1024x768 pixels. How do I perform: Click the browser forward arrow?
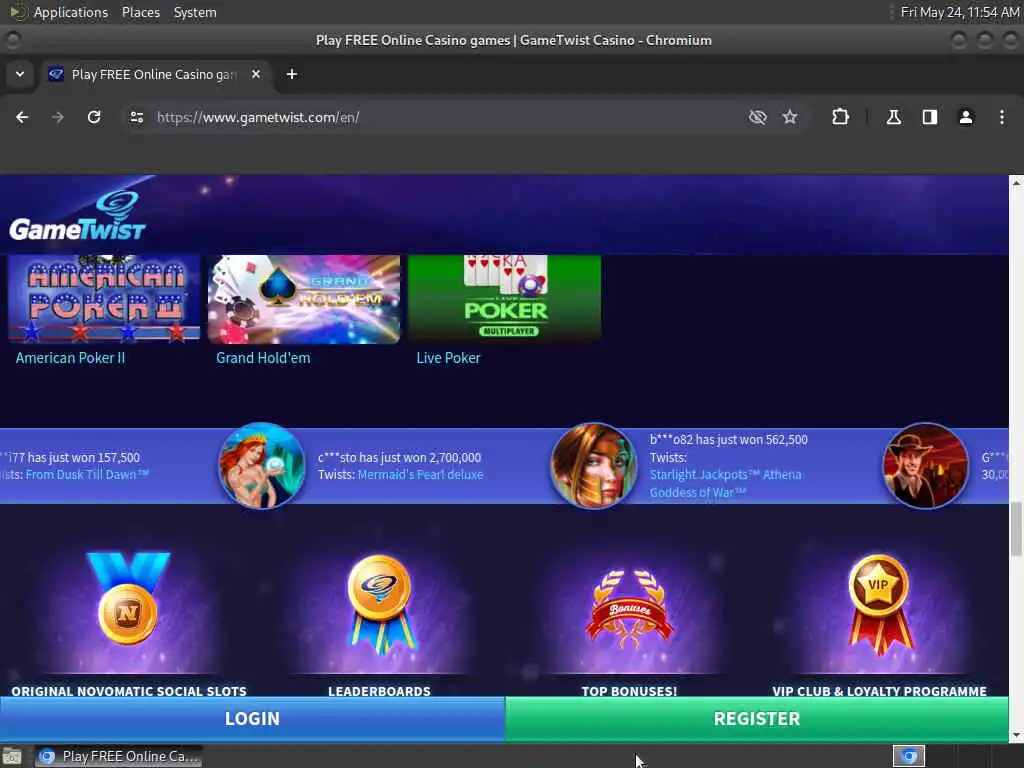58,117
